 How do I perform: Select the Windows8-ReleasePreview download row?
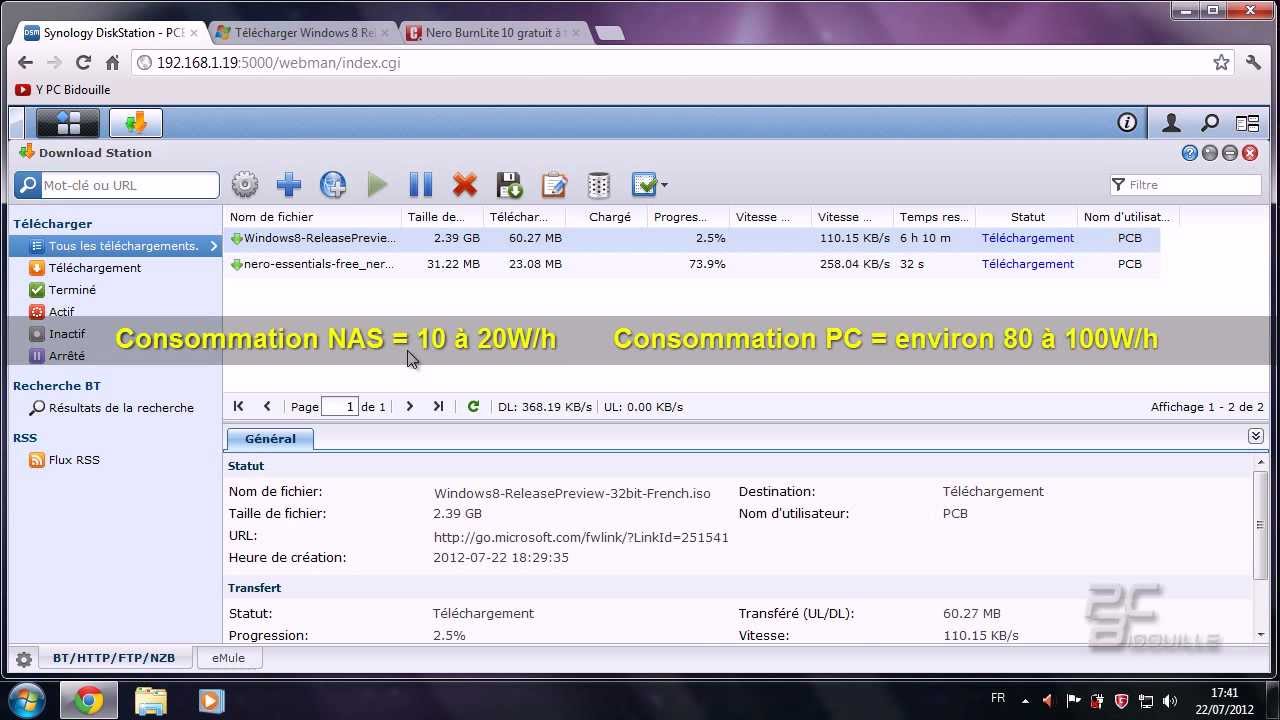click(691, 238)
